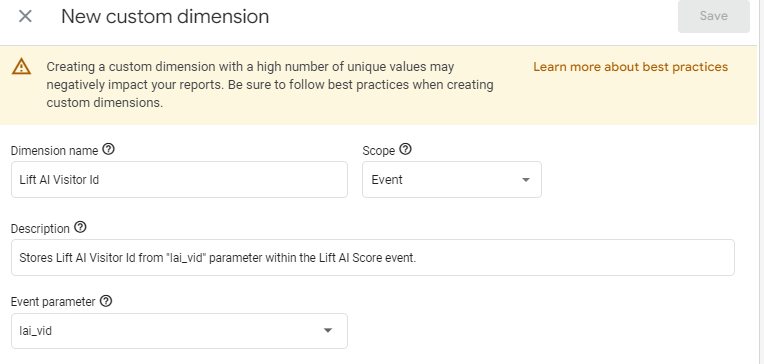Expand Scope using its dropdown arrow
The height and width of the screenshot is (364, 764).
tap(526, 180)
